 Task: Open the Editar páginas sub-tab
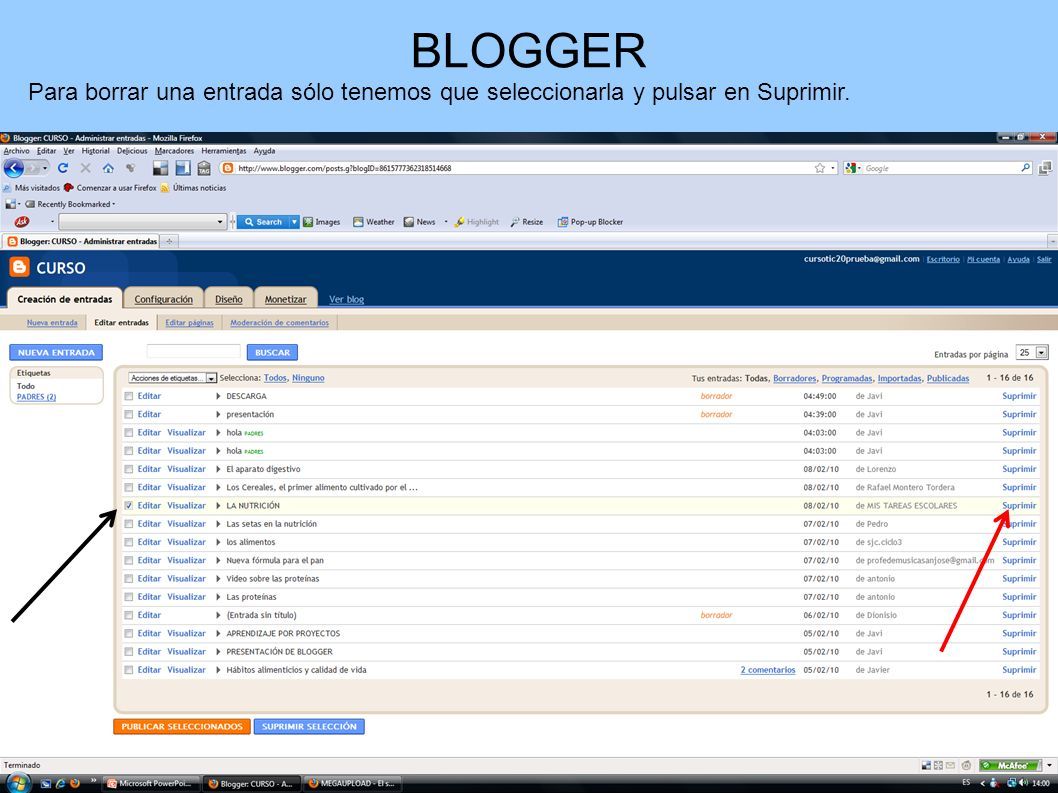click(x=190, y=323)
